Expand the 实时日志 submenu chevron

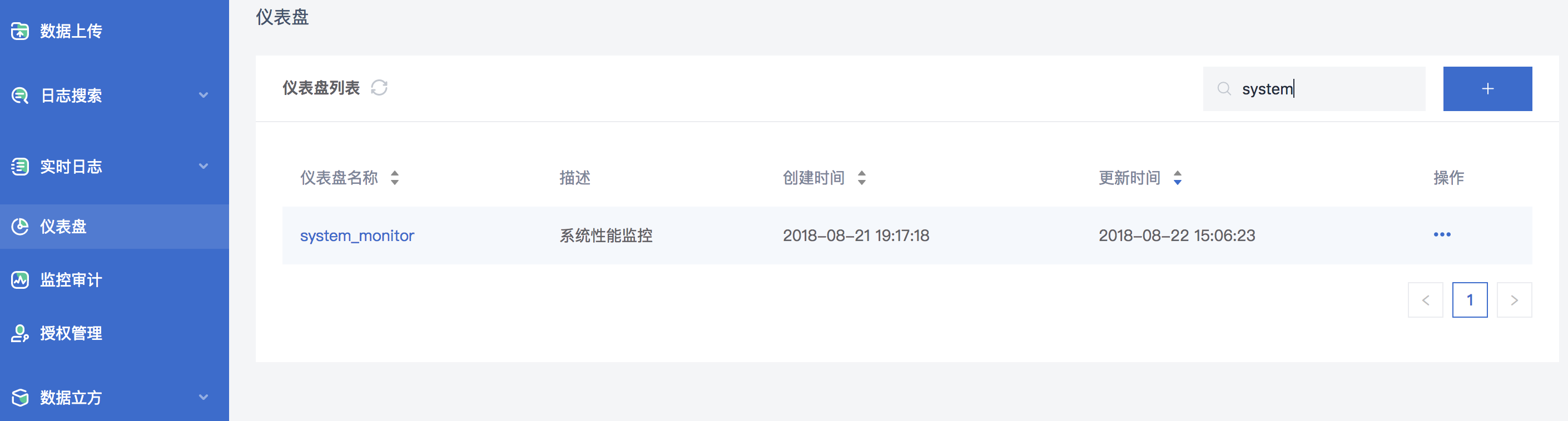(204, 166)
